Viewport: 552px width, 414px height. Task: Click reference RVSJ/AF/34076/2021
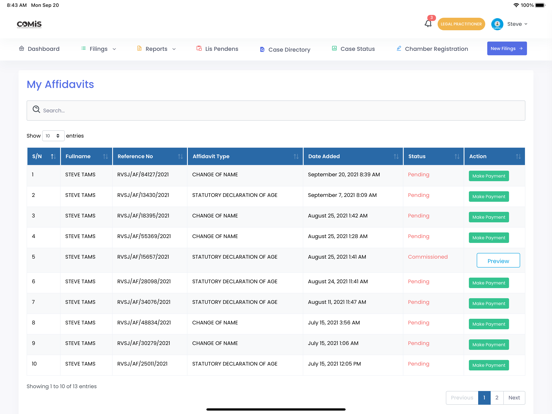tap(144, 302)
